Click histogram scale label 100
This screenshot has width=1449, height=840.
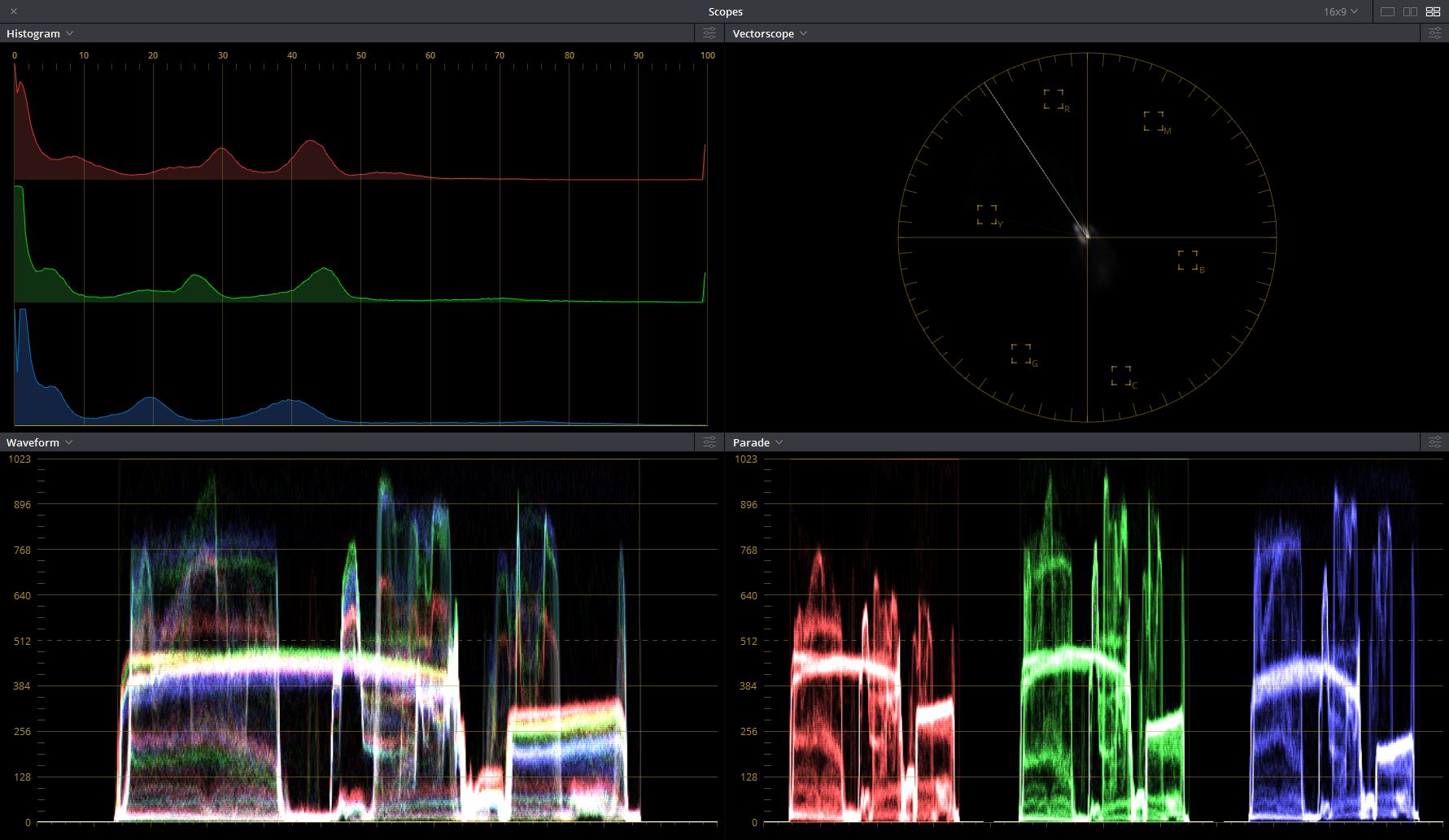[708, 55]
